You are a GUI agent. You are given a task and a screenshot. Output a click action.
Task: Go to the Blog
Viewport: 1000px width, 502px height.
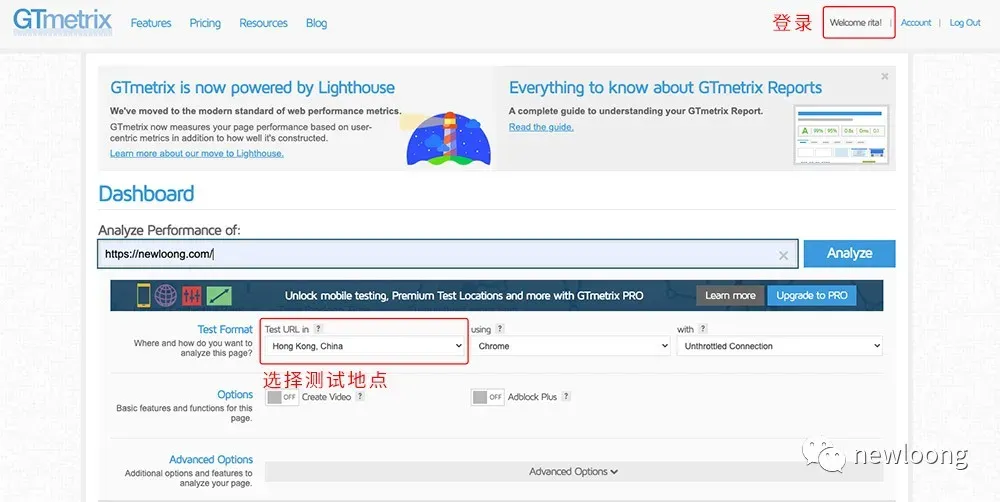316,23
